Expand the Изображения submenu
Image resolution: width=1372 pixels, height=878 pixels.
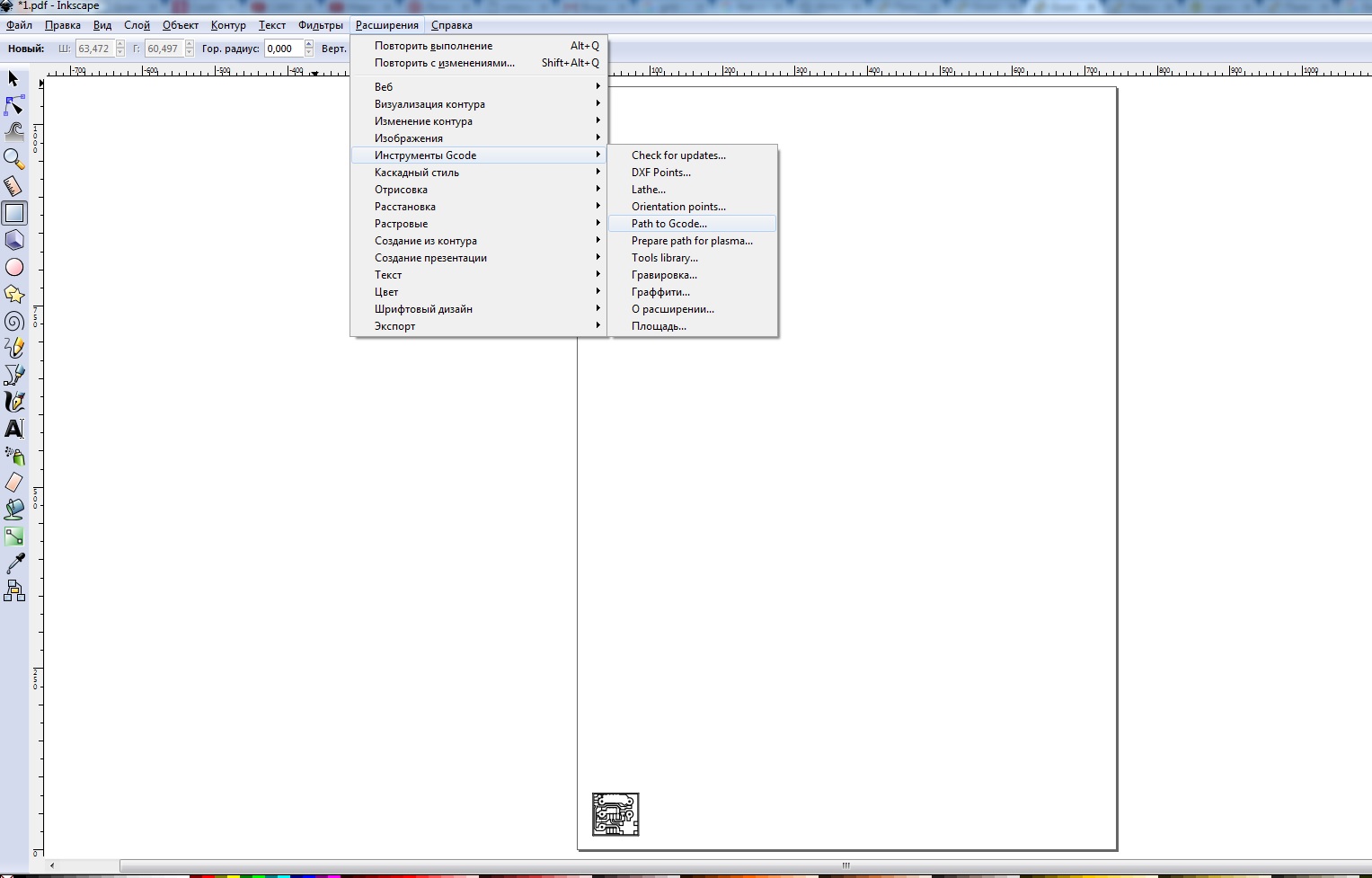pyautogui.click(x=479, y=138)
